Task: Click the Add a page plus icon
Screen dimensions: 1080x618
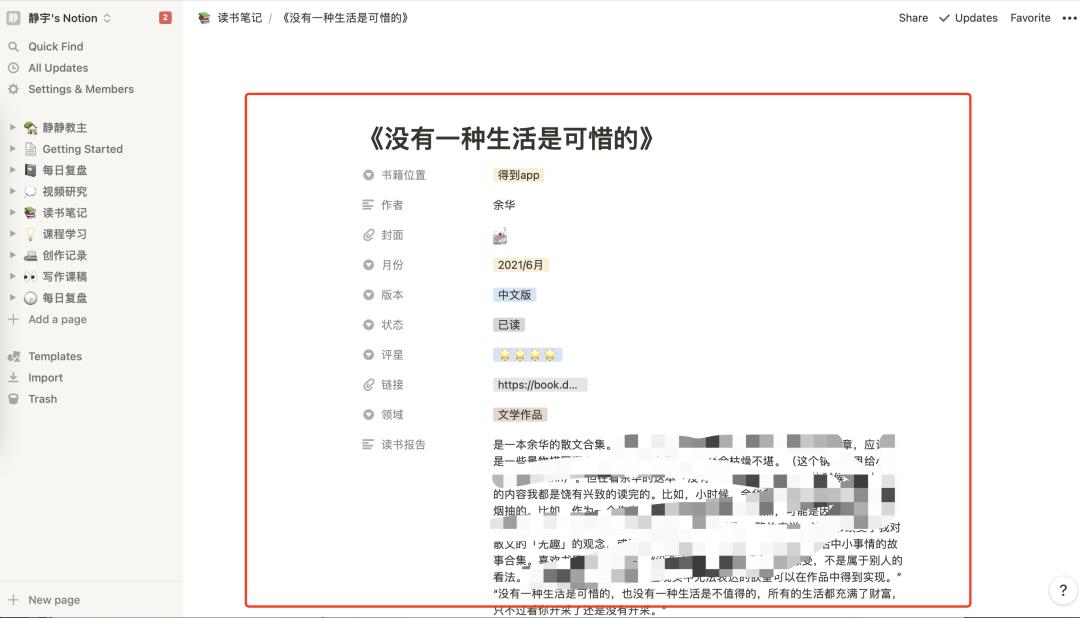Action: 12,319
